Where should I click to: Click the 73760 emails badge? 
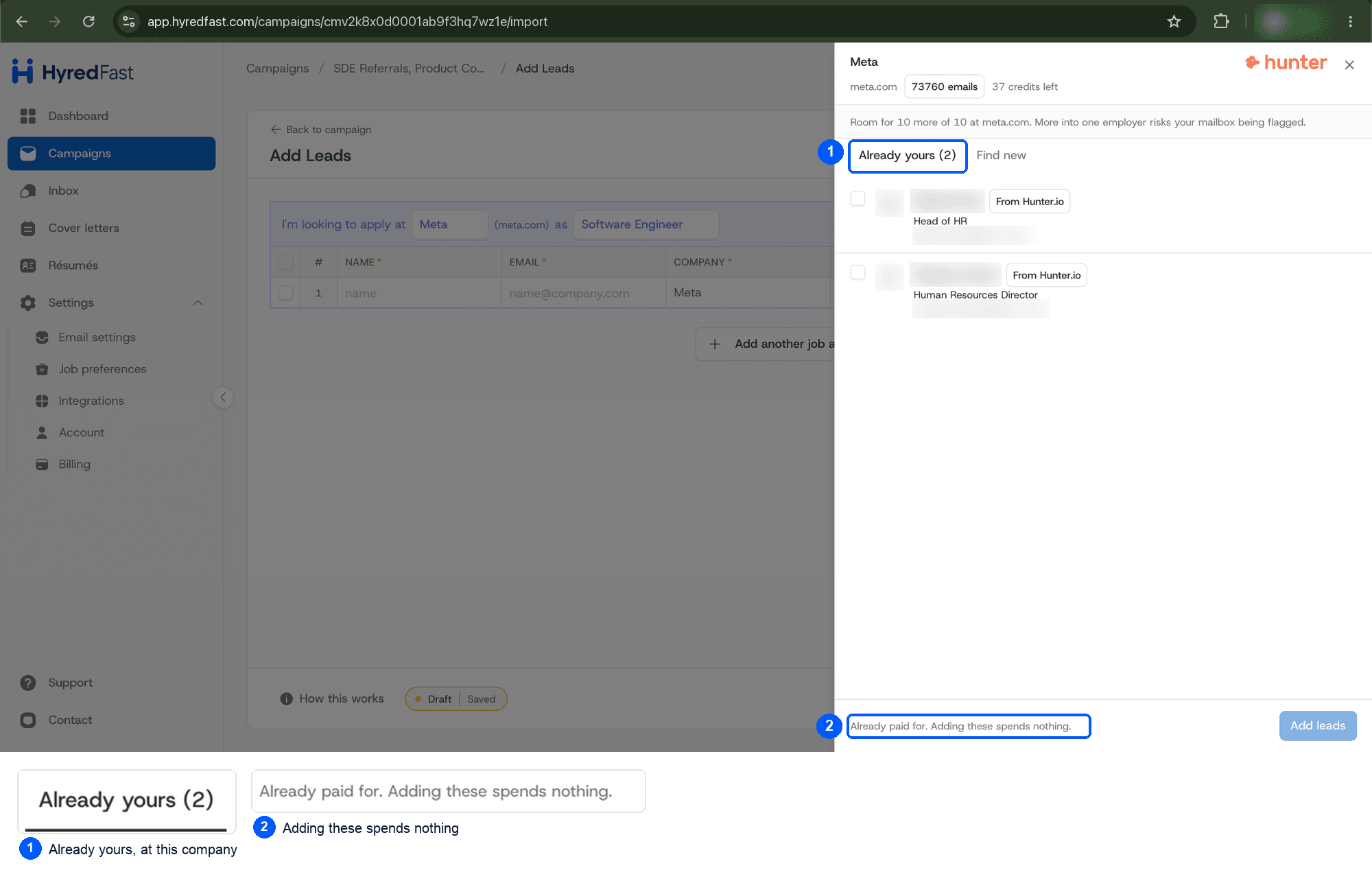[944, 86]
